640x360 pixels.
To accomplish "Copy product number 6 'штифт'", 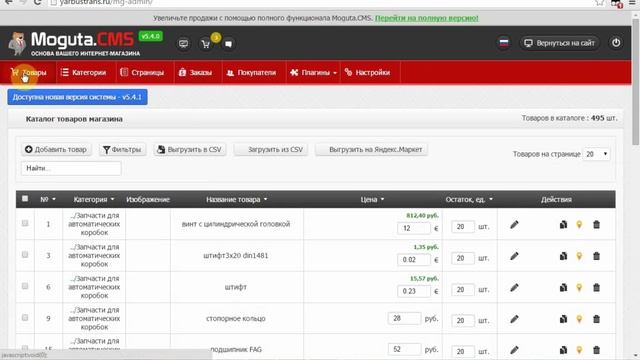I will click(x=563, y=287).
